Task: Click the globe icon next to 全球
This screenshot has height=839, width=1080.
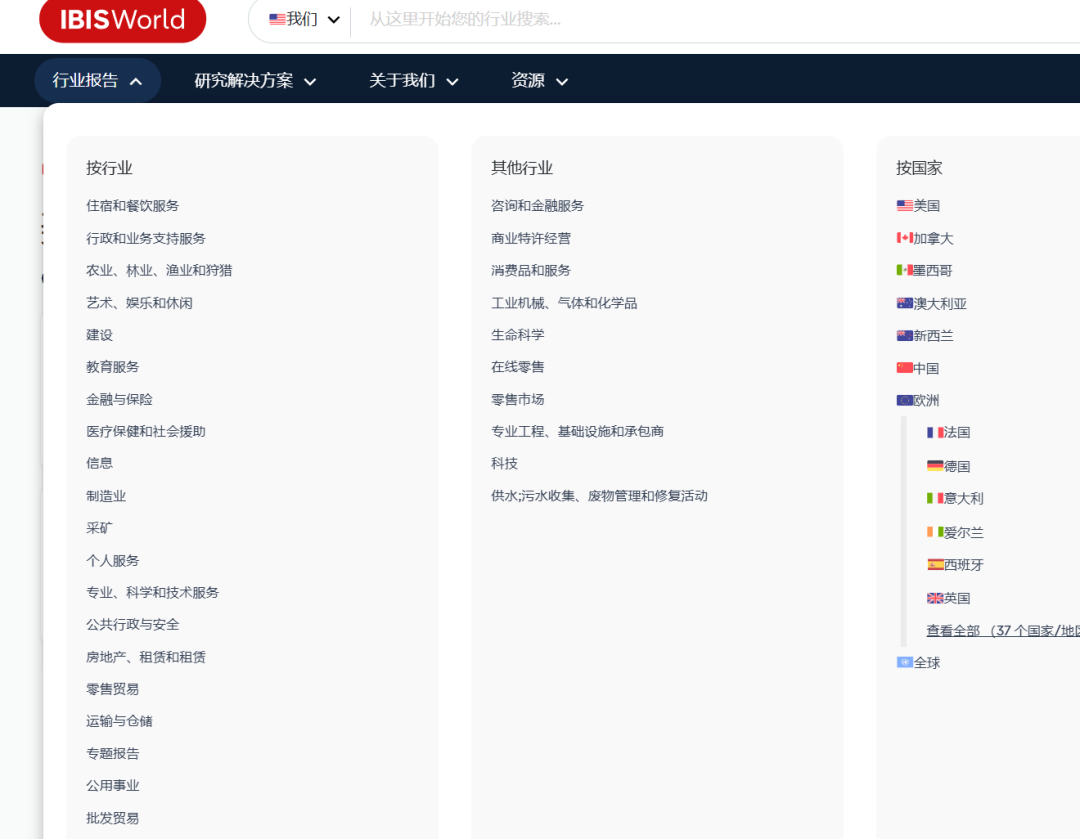Action: 903,661
